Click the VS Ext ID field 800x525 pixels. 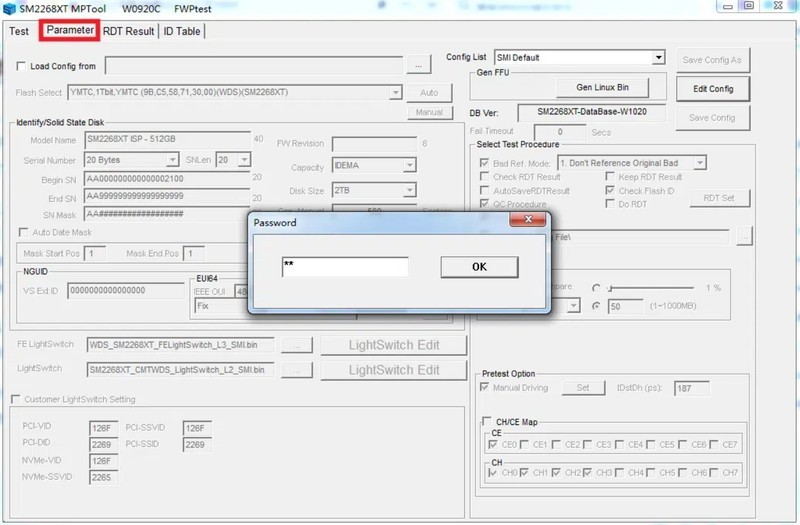[126, 291]
